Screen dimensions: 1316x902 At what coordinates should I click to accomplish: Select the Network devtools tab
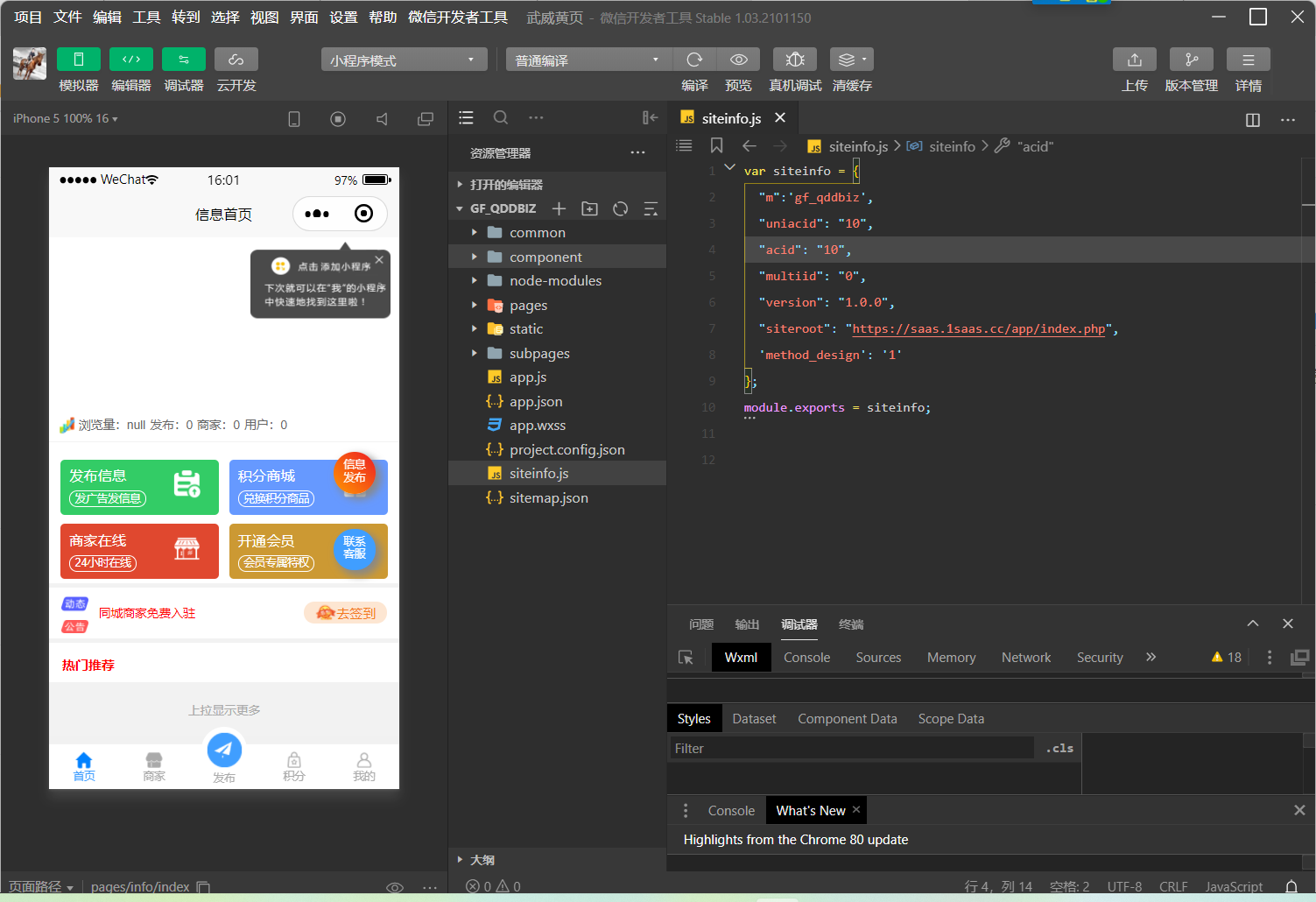pos(1026,658)
